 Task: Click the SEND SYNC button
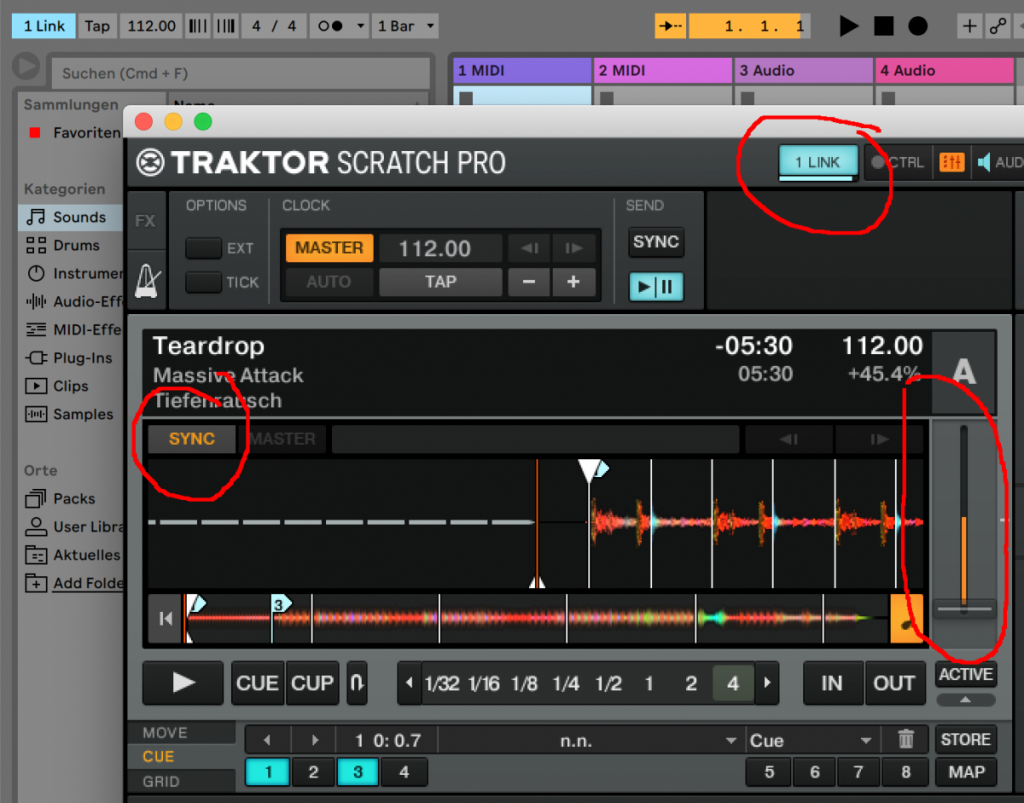click(x=656, y=242)
